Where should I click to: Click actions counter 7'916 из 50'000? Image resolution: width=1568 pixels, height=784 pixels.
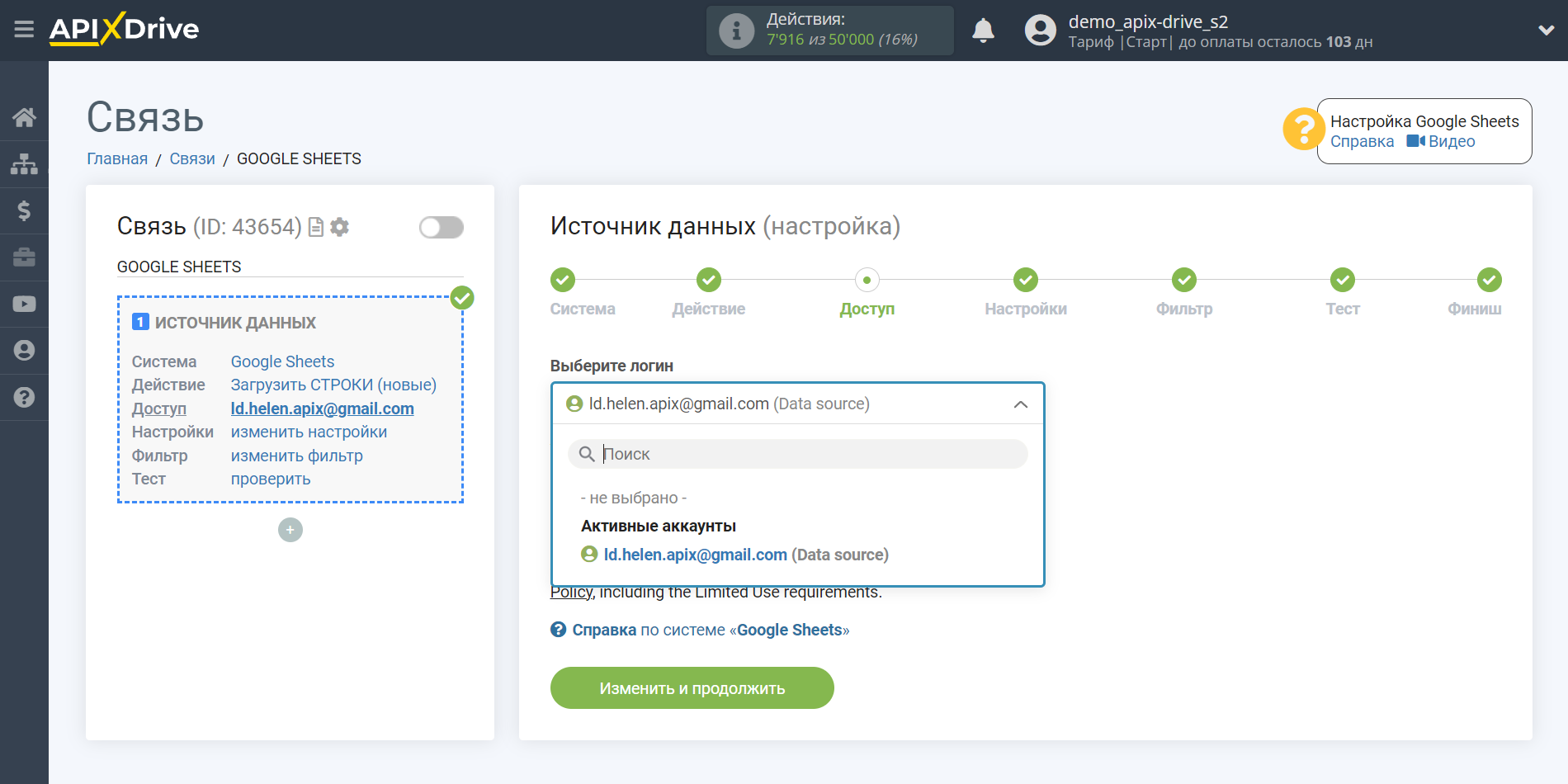(842, 40)
